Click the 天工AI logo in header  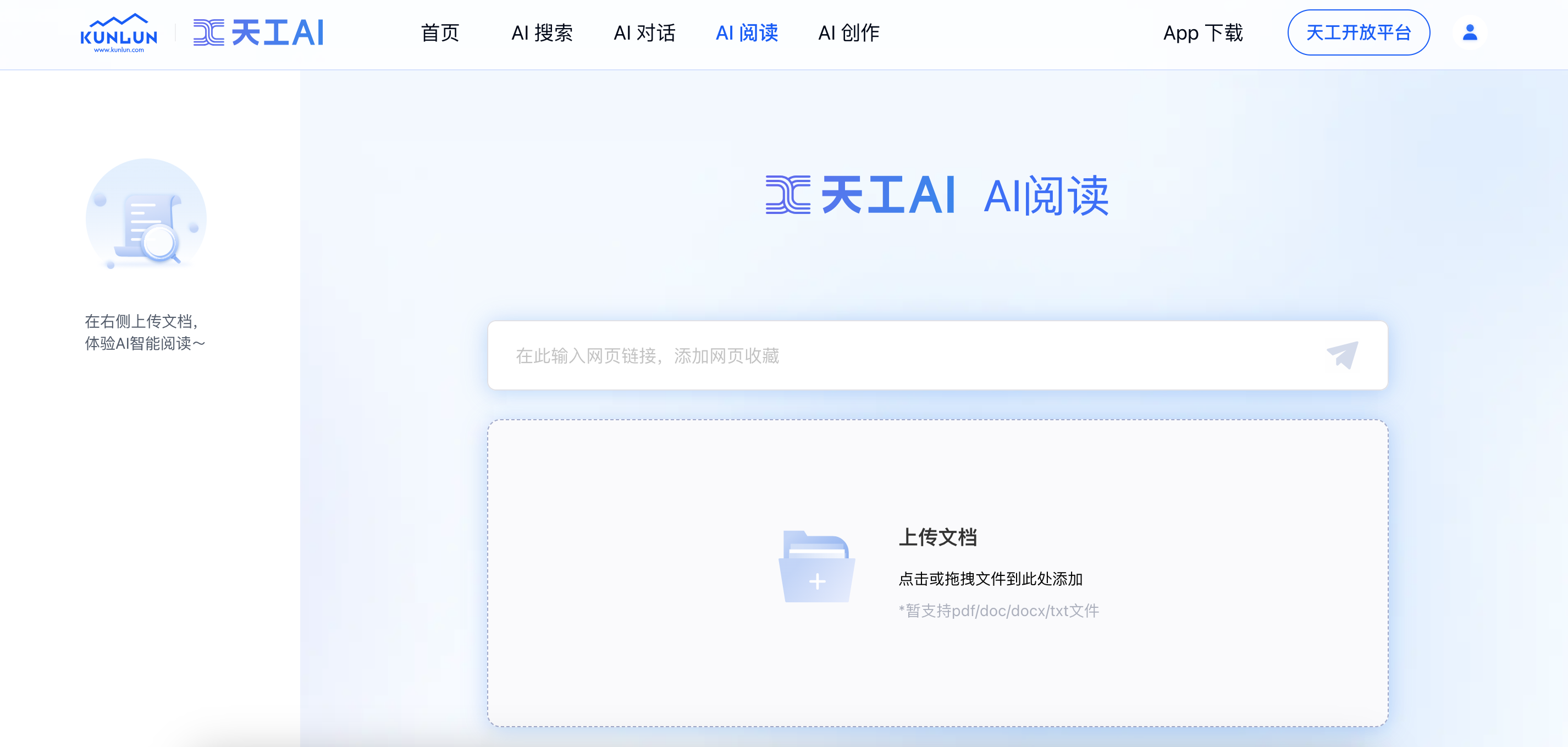[258, 33]
